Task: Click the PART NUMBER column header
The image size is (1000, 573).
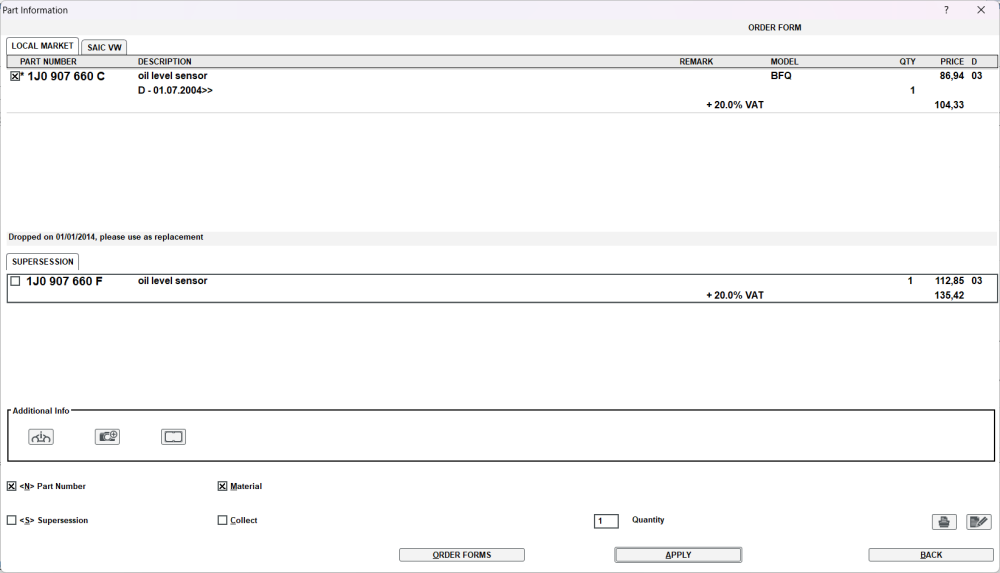Action: click(x=48, y=62)
